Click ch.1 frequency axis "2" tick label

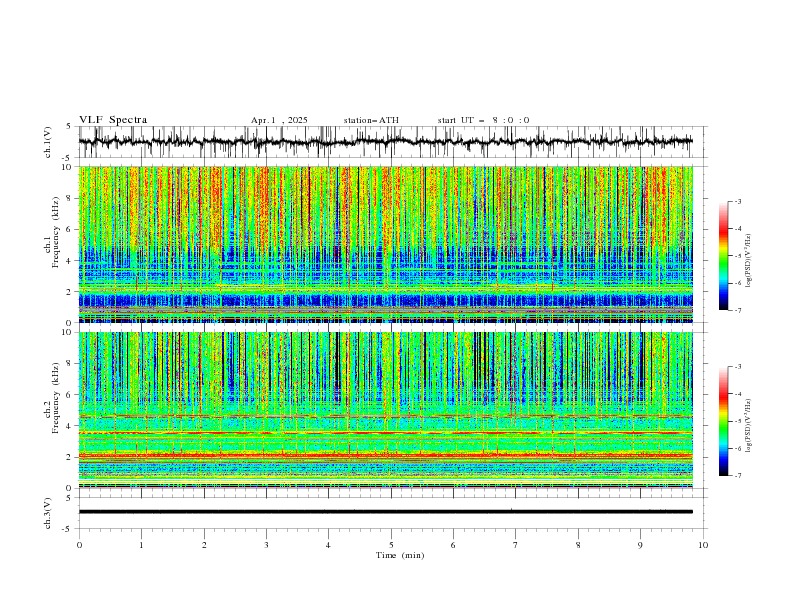click(x=71, y=291)
